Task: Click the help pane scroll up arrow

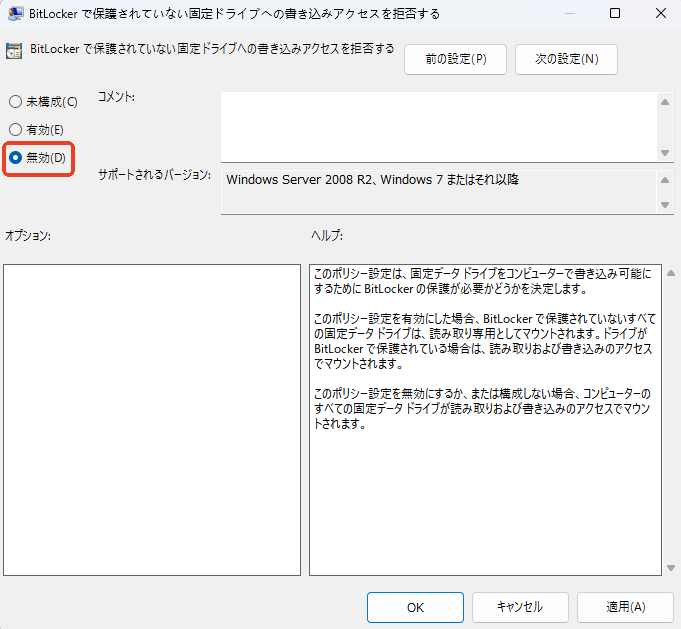Action: [x=671, y=273]
